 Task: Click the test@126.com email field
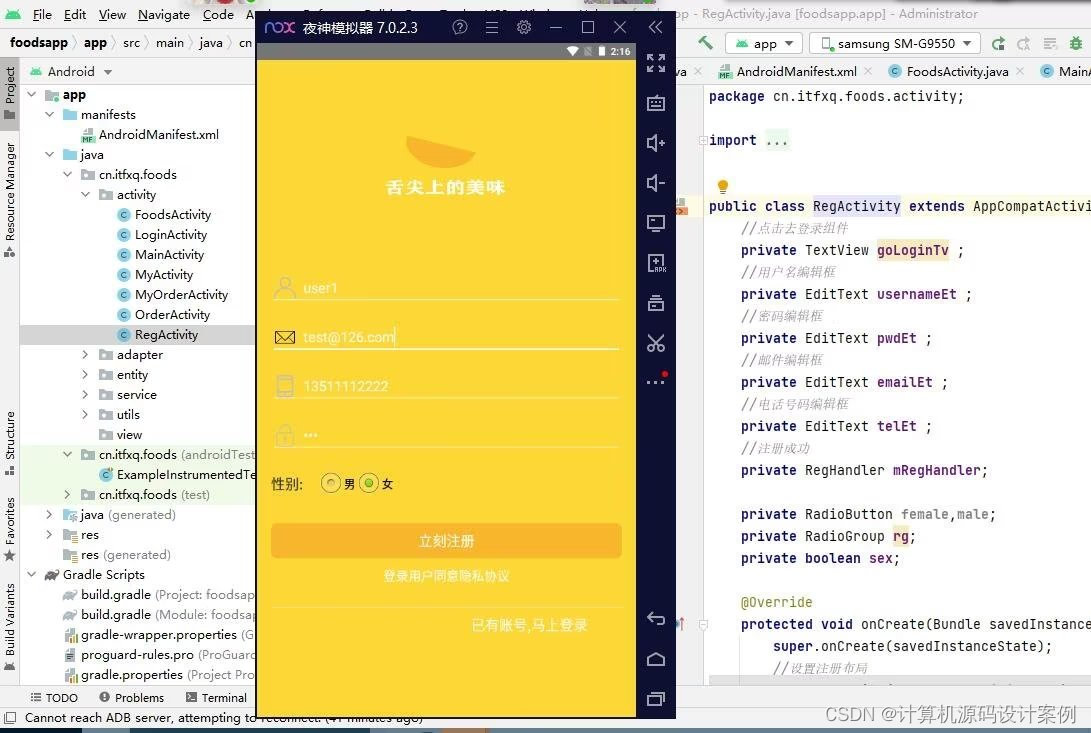pyautogui.click(x=446, y=337)
